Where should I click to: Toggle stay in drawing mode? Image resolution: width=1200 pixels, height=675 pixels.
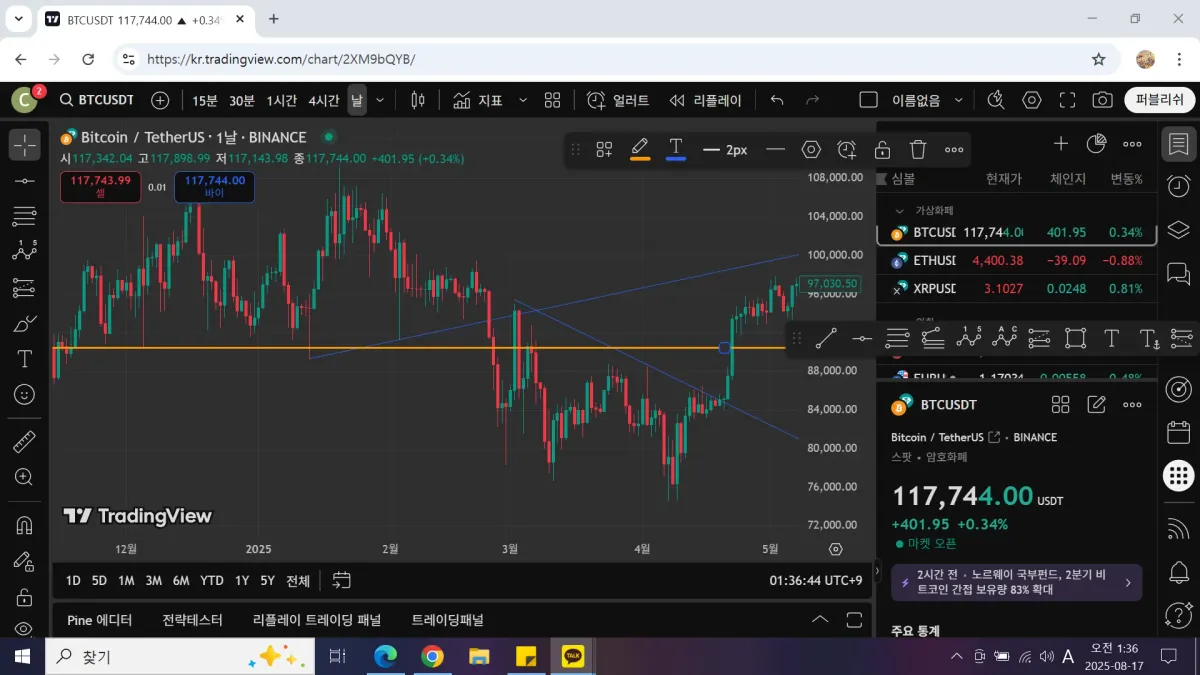click(x=25, y=561)
